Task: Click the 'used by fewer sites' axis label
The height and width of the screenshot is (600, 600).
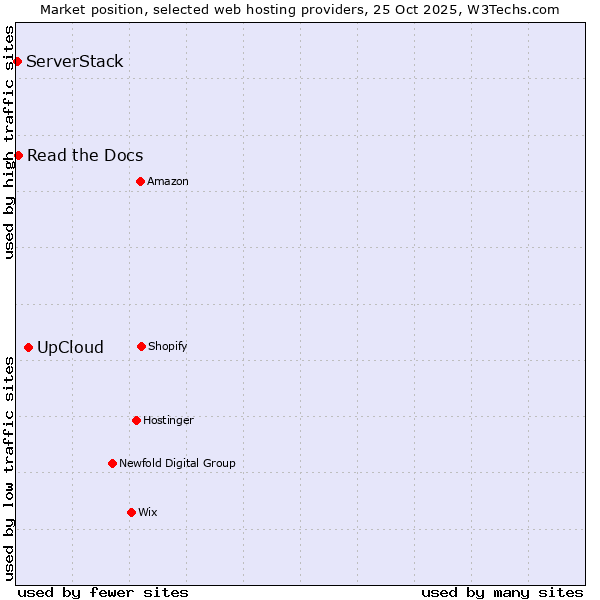Action: 103,592
